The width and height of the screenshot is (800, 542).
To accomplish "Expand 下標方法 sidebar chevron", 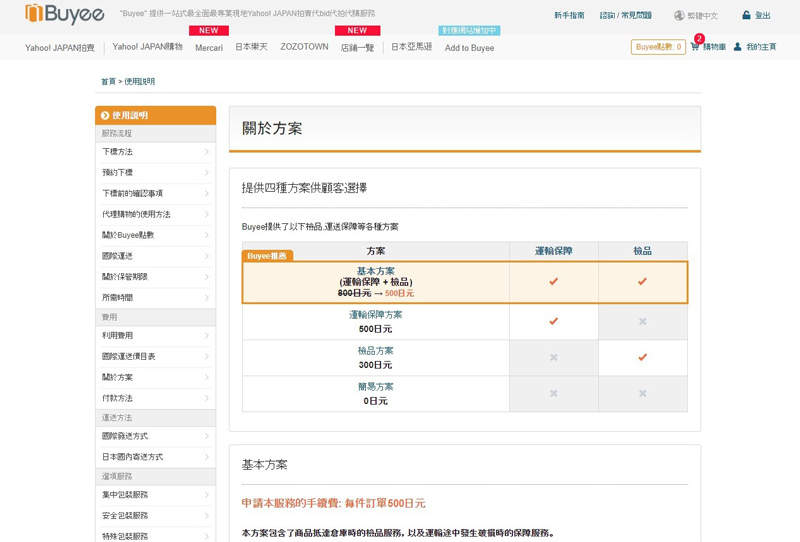I will (206, 152).
